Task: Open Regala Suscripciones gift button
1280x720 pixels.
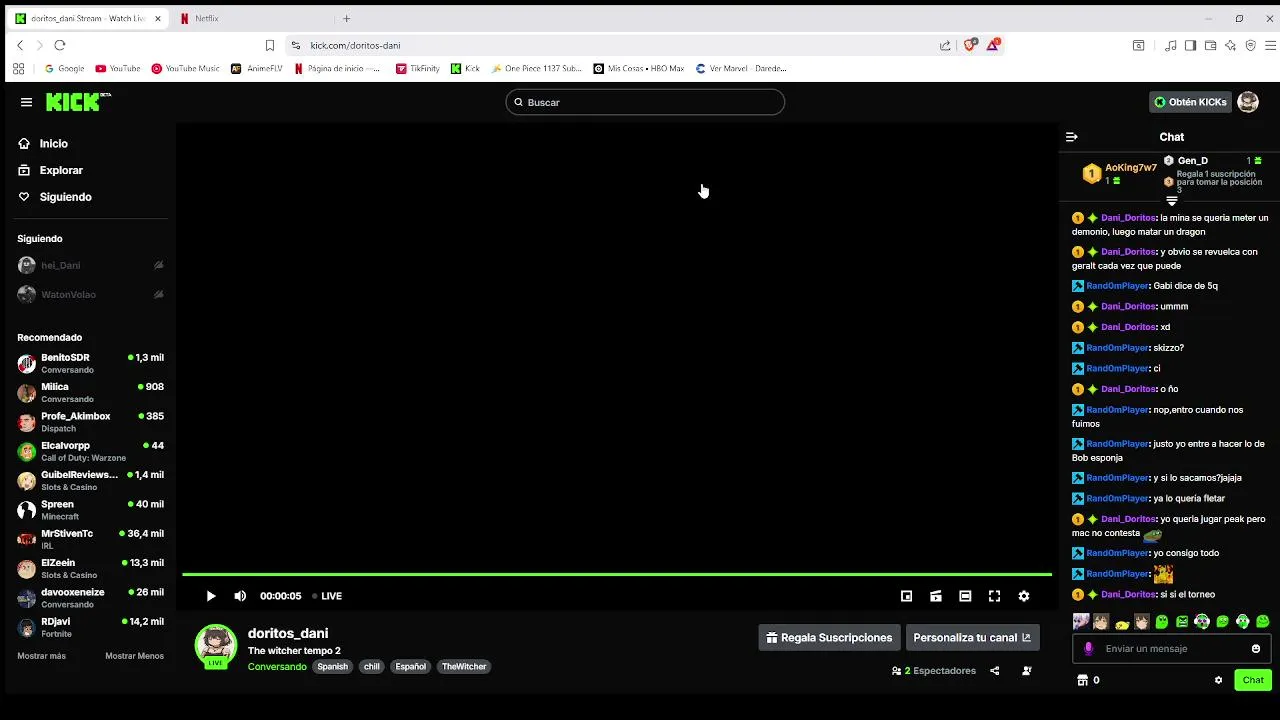Action: (829, 638)
